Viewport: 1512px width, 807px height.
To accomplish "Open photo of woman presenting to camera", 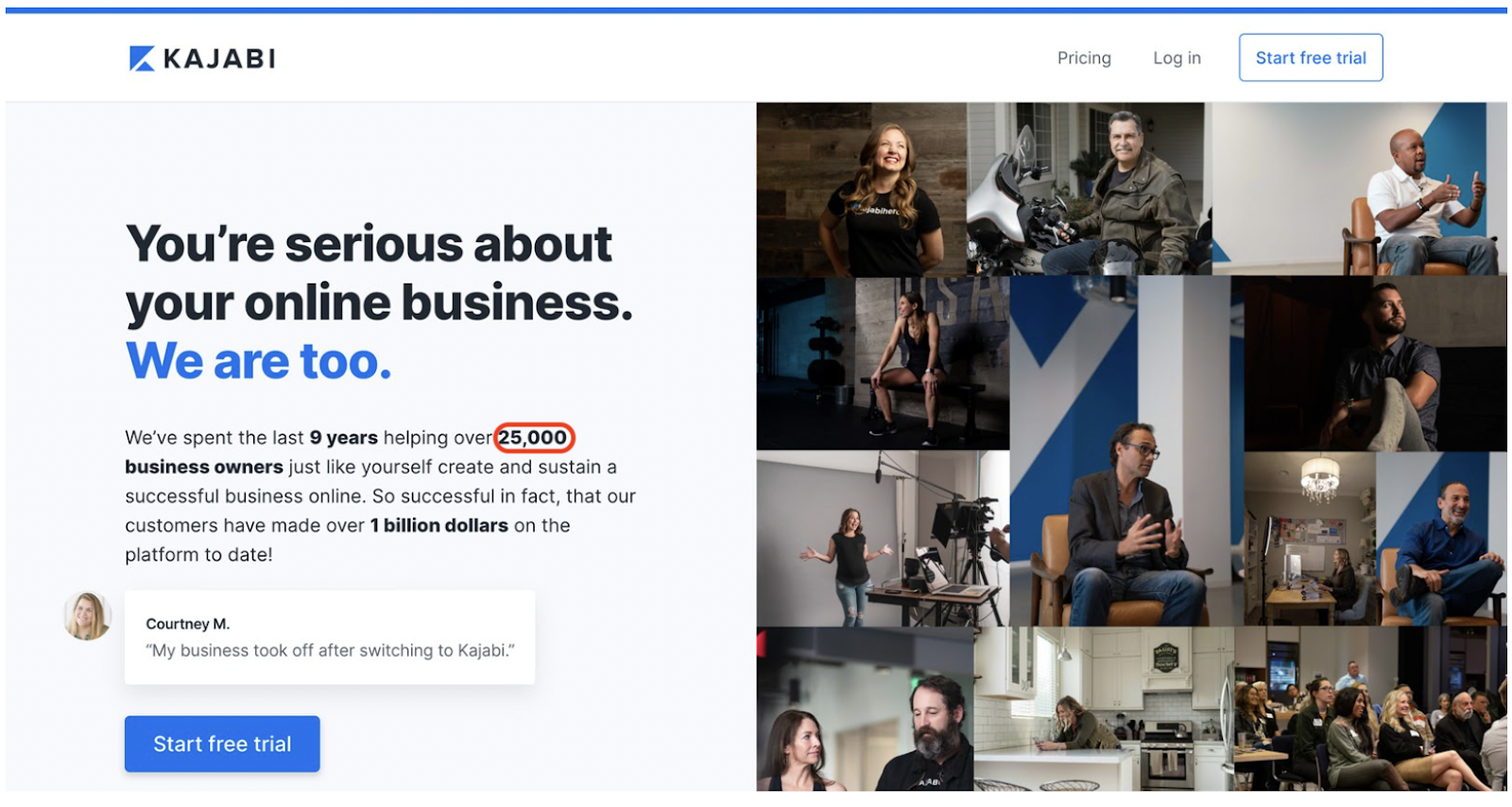I will (x=882, y=539).
